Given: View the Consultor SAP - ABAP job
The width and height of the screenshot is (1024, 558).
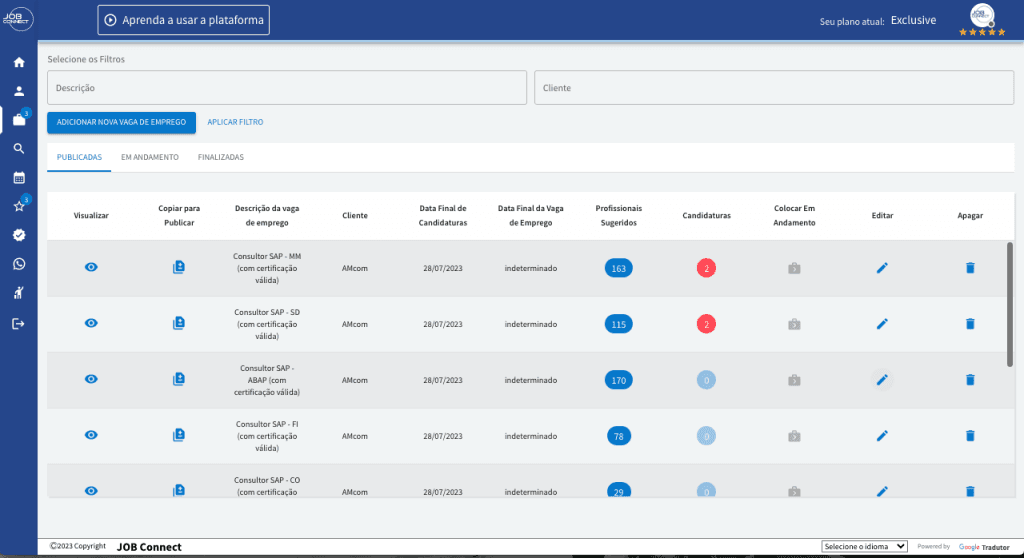Looking at the screenshot, I should [x=91, y=379].
